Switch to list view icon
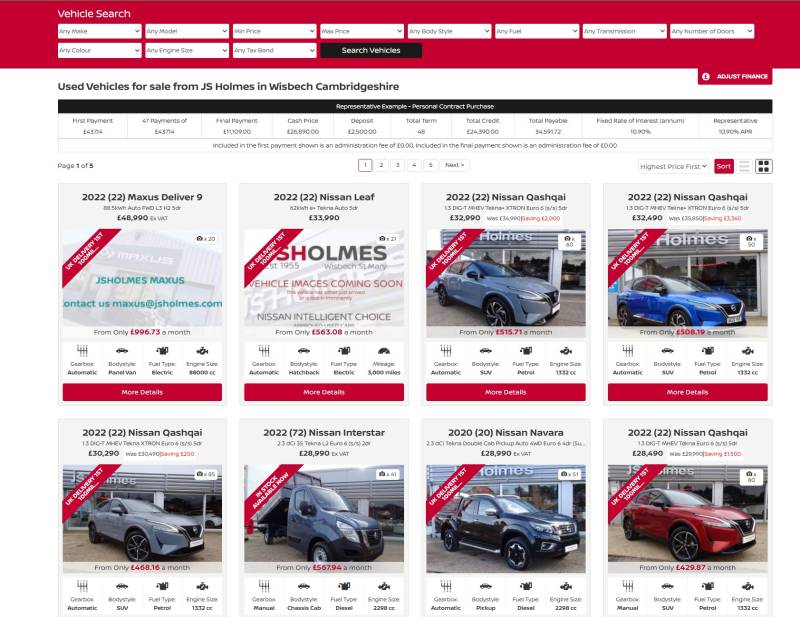The height and width of the screenshot is (617, 800). (x=744, y=166)
